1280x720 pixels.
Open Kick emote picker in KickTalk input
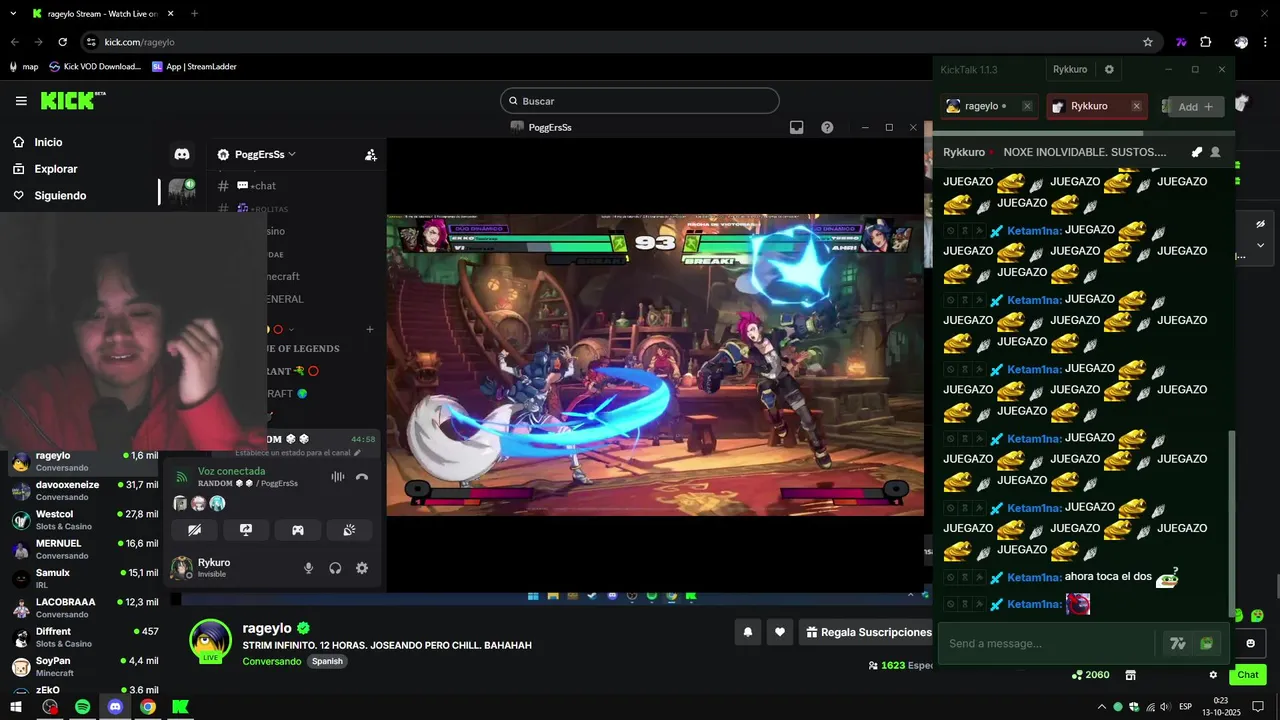click(1207, 644)
